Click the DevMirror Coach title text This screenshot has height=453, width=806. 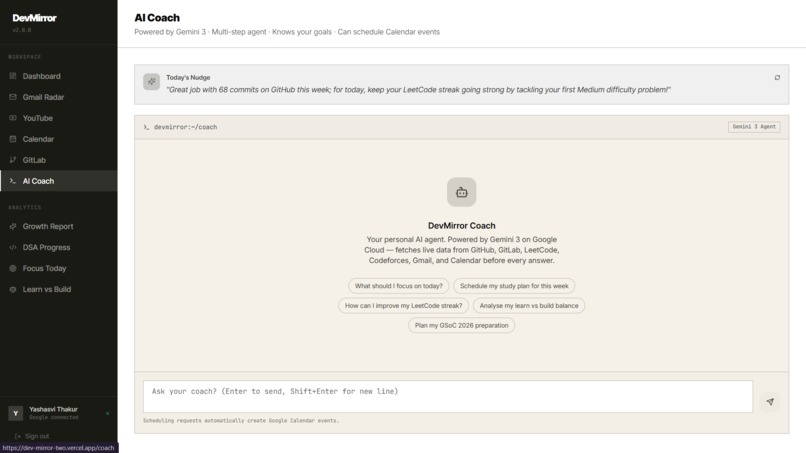(x=462, y=226)
